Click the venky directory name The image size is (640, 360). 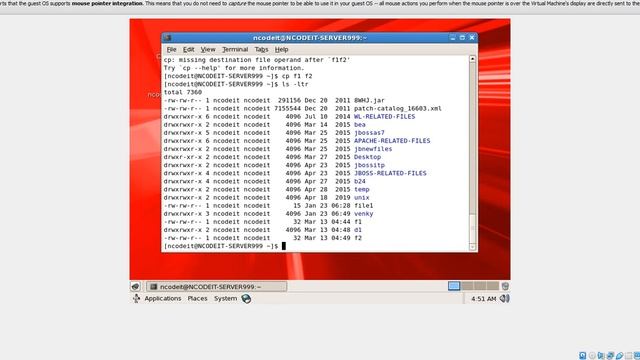363,213
